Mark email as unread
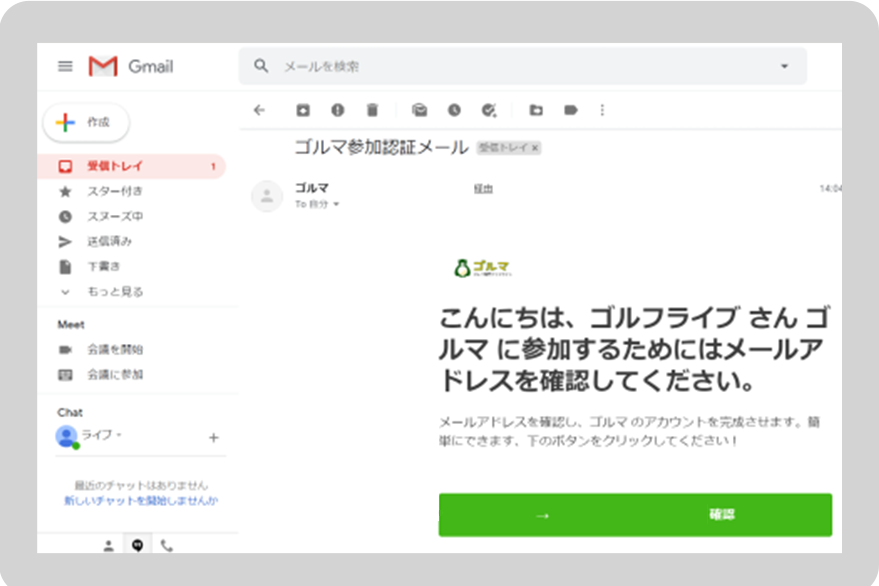This screenshot has height=586, width=879. pos(420,110)
